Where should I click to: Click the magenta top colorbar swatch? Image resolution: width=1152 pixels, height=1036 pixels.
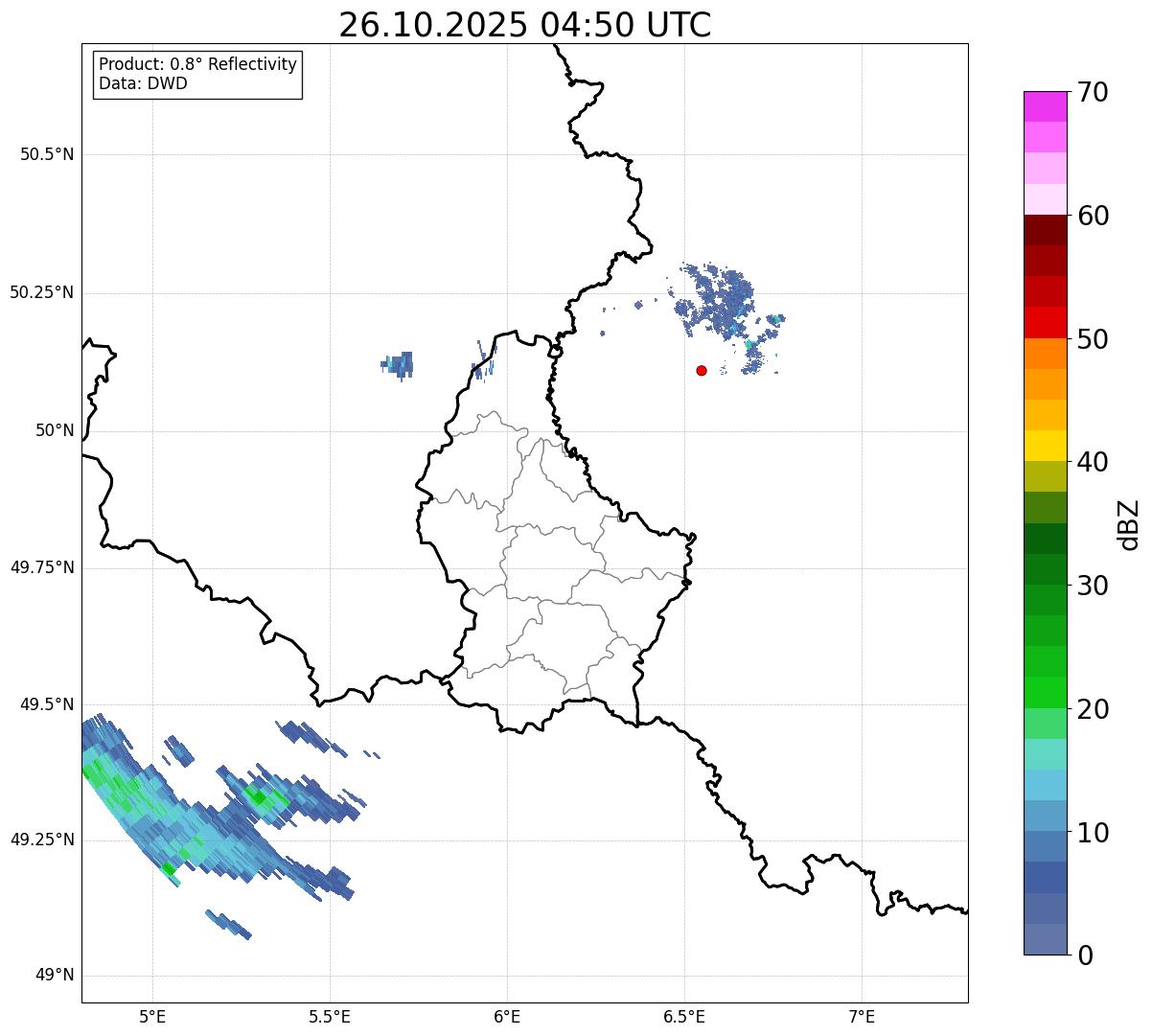(1045, 106)
